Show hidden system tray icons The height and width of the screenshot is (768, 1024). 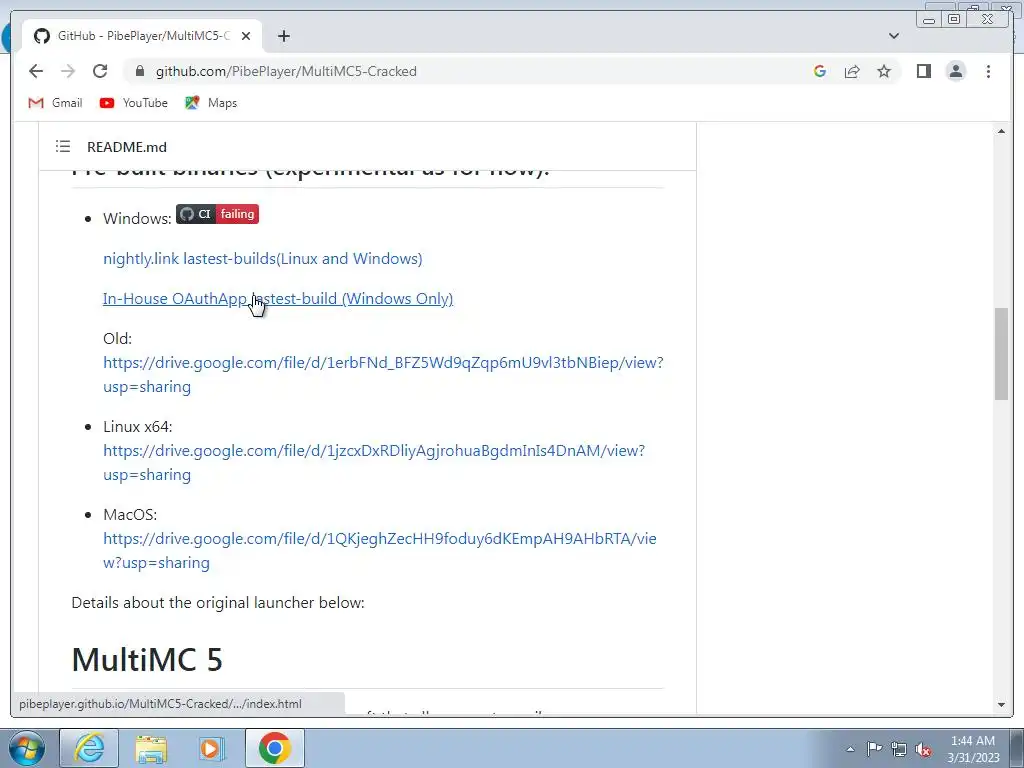[850, 749]
